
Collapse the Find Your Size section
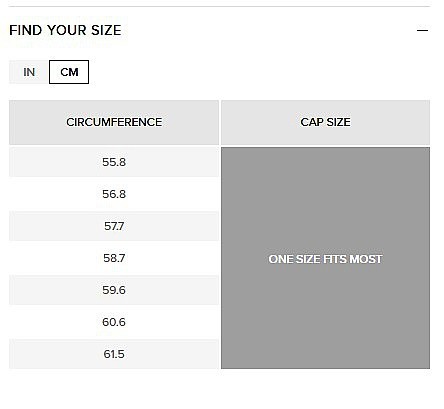(422, 30)
